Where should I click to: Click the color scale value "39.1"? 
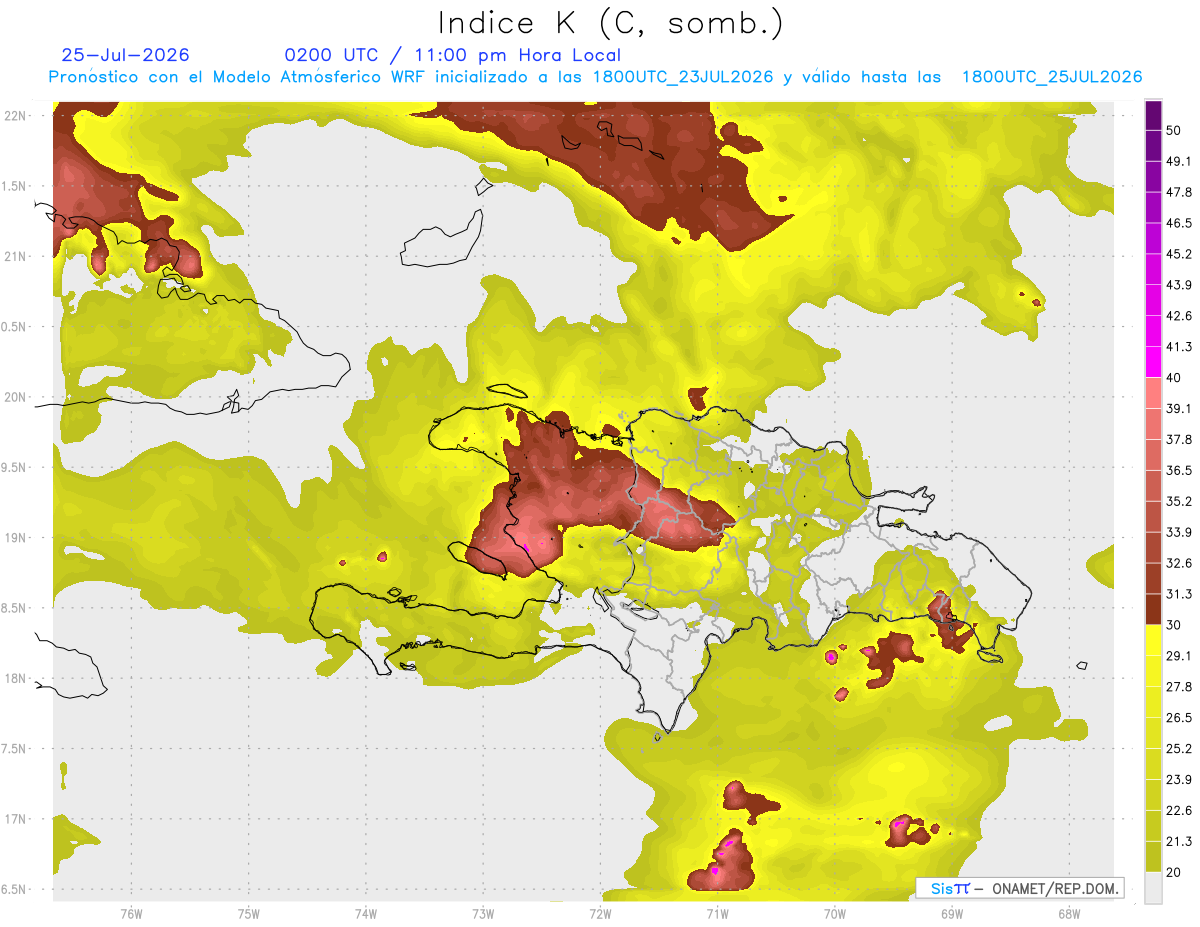click(x=1179, y=409)
